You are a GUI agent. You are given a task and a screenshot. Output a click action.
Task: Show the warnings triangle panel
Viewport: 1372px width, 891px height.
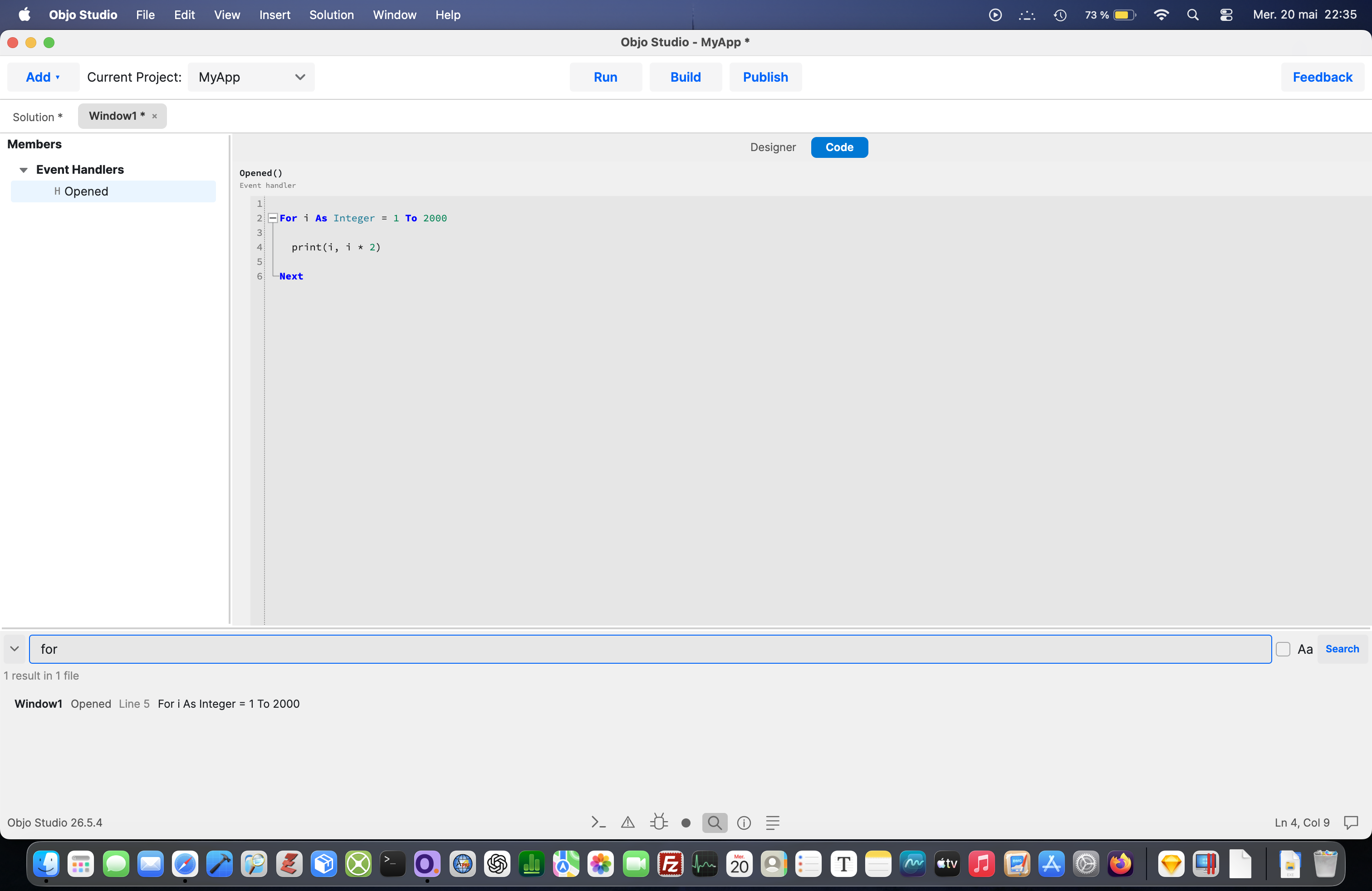pyautogui.click(x=627, y=822)
